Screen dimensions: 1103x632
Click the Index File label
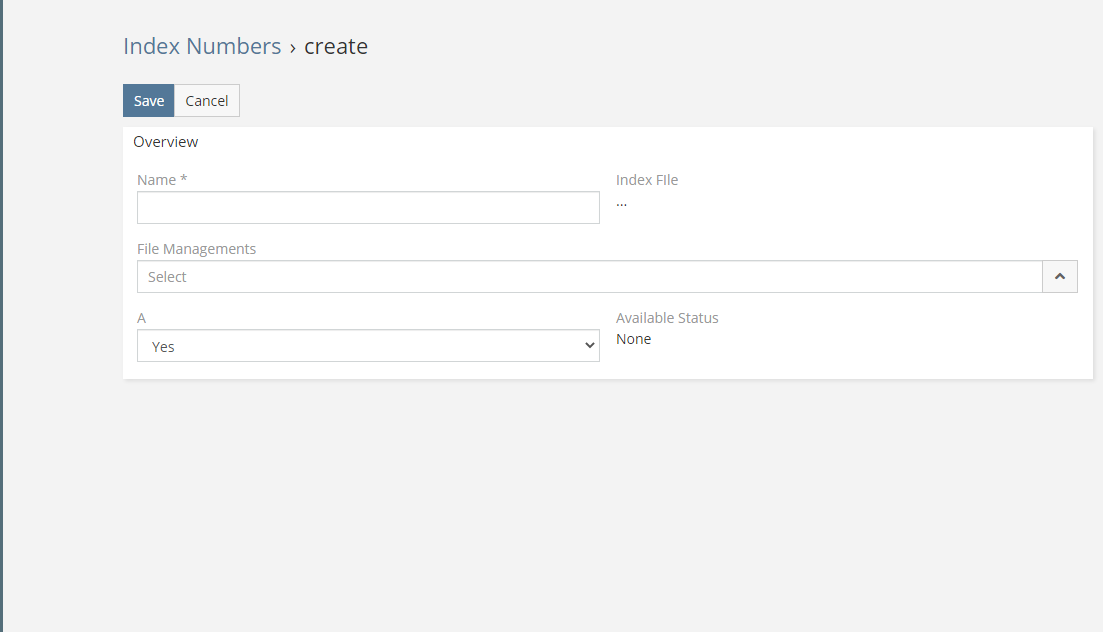pos(646,180)
